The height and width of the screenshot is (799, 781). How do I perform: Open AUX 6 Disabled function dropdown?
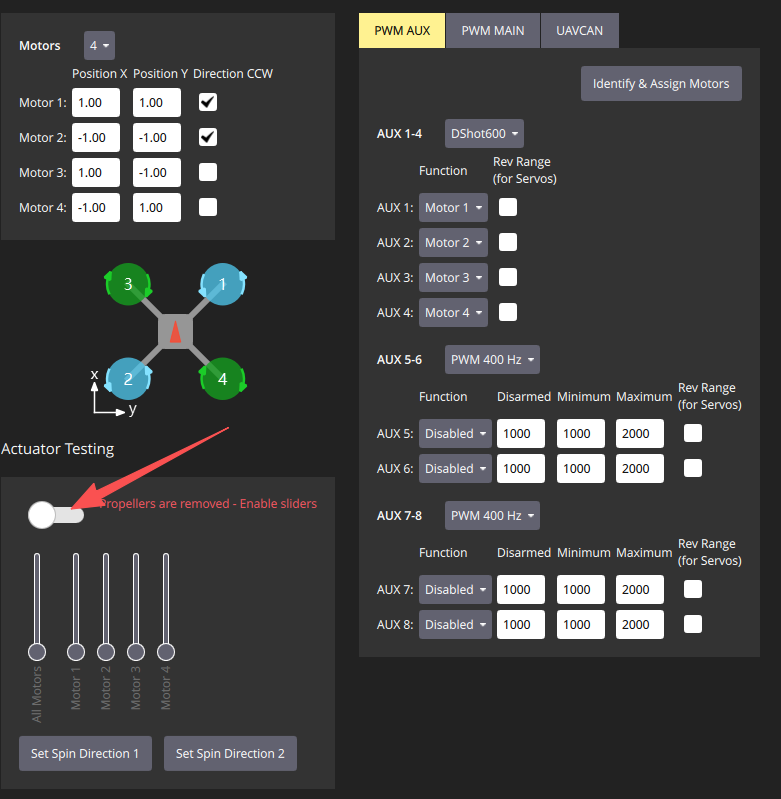tap(455, 468)
